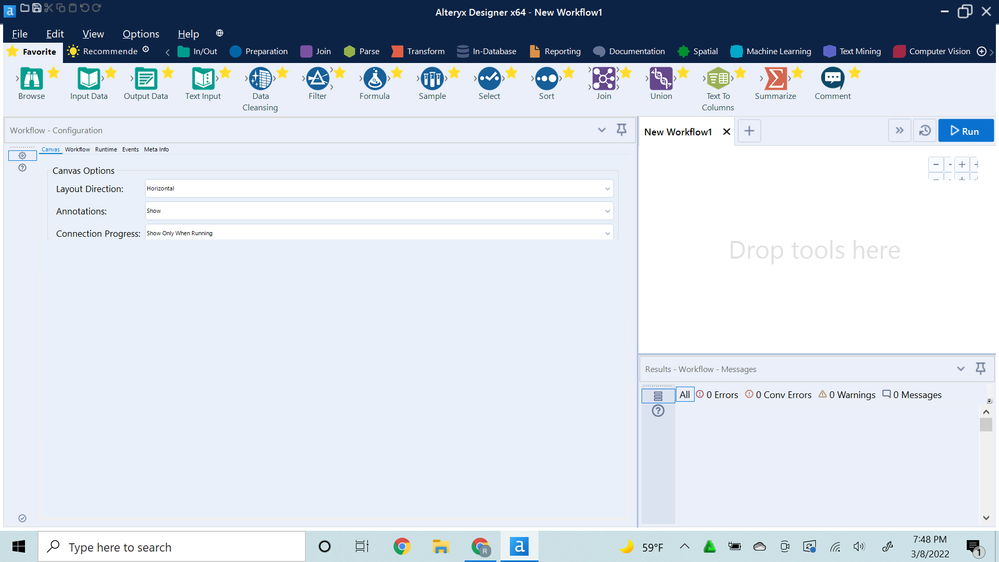The height and width of the screenshot is (562, 999).
Task: Open File Explorer from the taskbar
Action: [x=440, y=547]
